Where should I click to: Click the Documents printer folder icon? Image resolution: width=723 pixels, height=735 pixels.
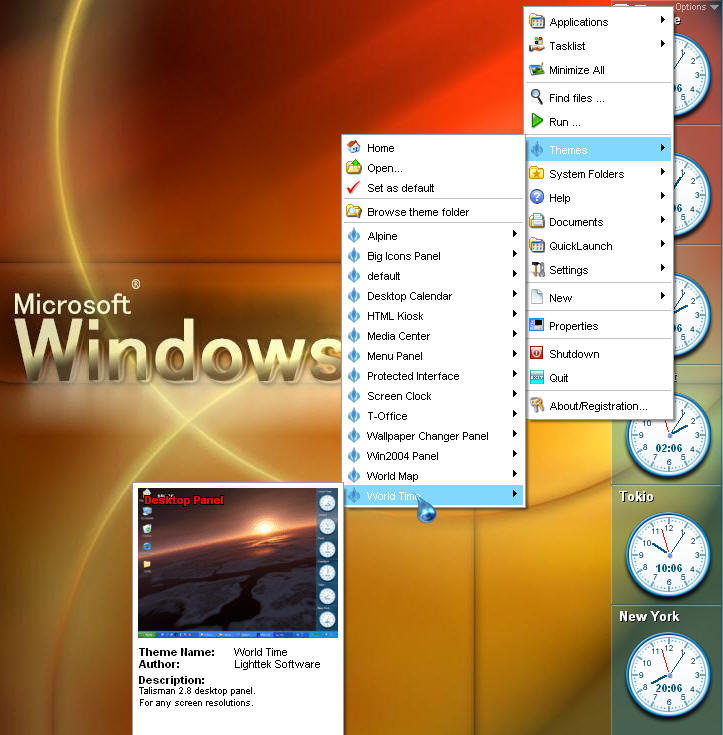click(x=536, y=221)
